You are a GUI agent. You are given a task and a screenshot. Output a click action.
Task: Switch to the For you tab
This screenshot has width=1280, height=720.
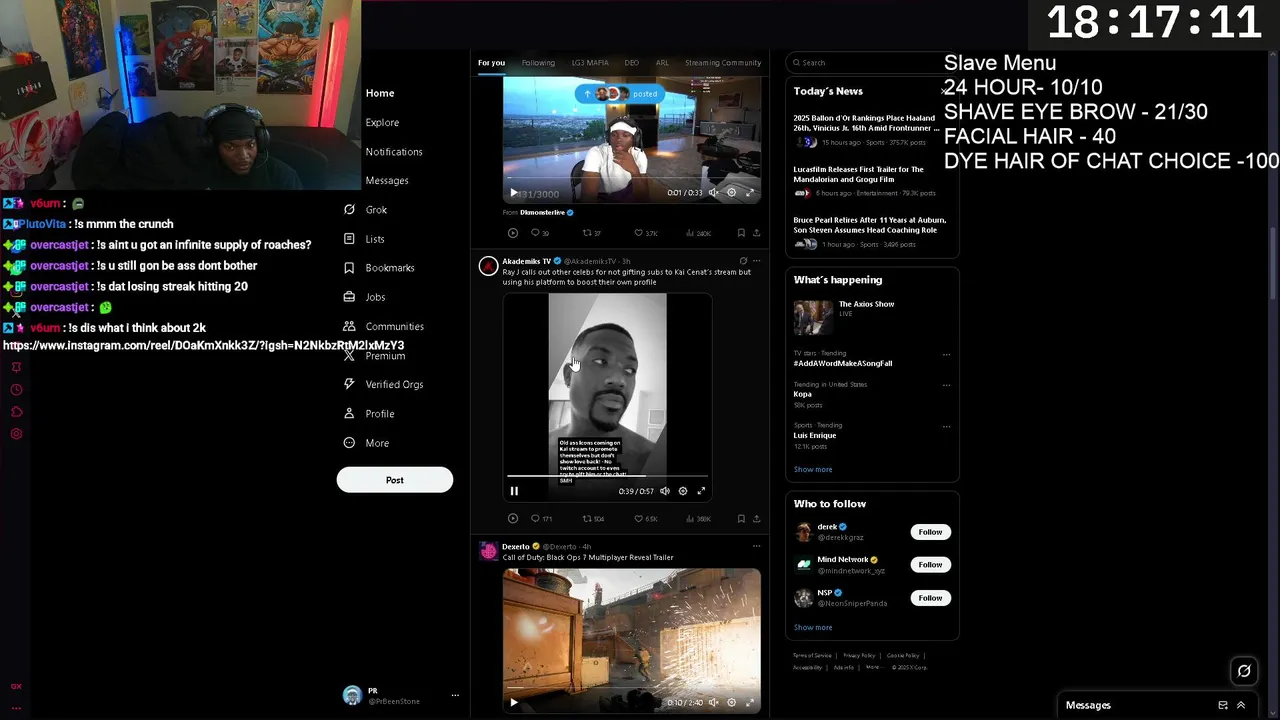pyautogui.click(x=491, y=63)
